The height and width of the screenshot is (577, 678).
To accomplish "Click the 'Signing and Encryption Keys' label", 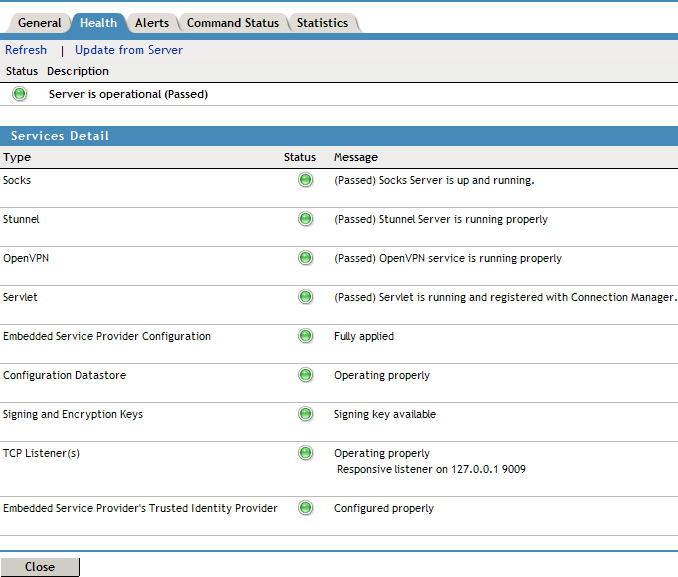I will (x=73, y=414).
